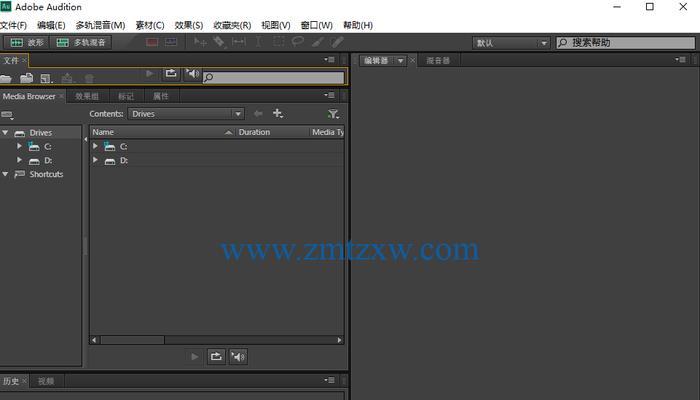This screenshot has height=400, width=700.
Task: Switch to the 效果组 tab
Action: [x=87, y=96]
